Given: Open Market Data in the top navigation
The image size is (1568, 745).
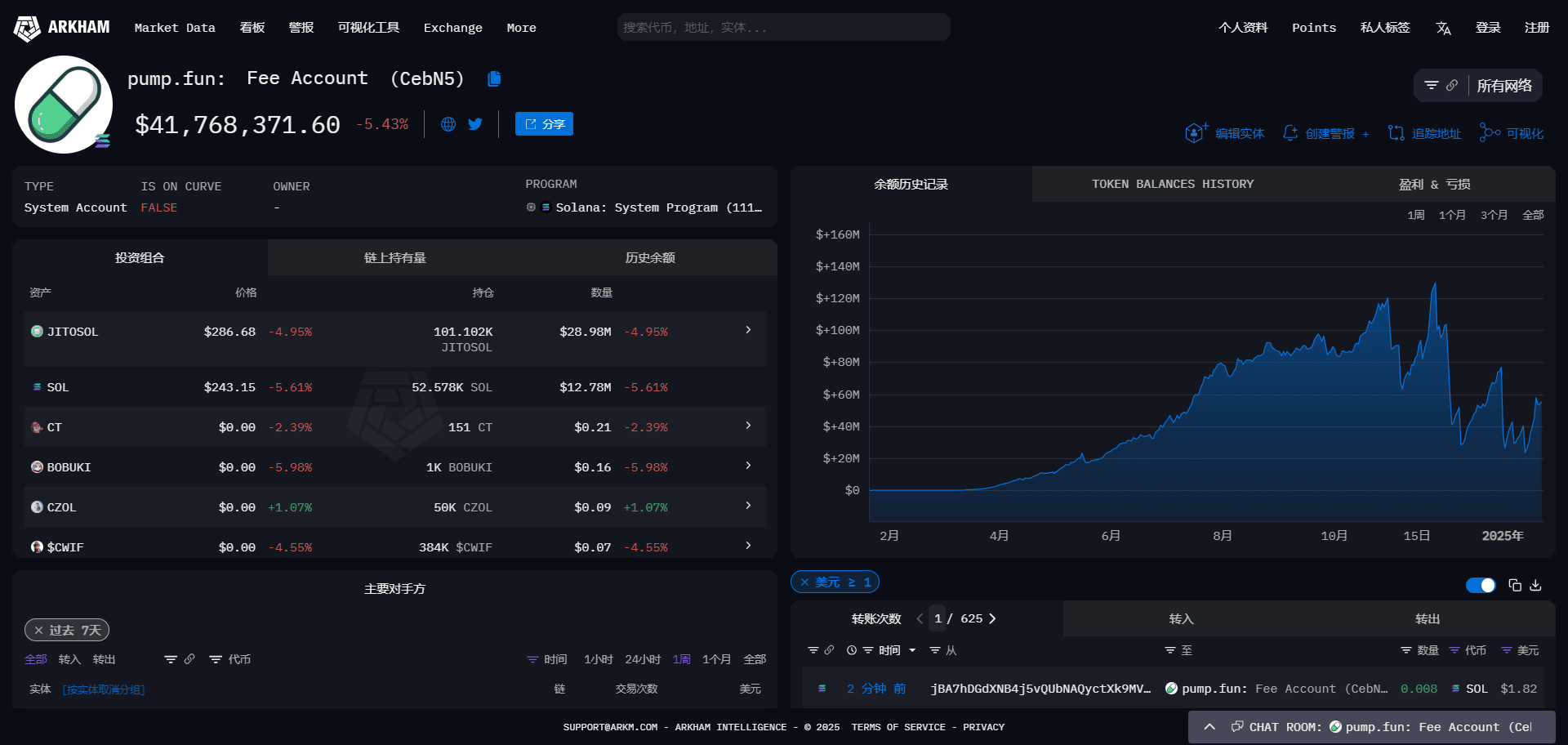Looking at the screenshot, I should [175, 28].
